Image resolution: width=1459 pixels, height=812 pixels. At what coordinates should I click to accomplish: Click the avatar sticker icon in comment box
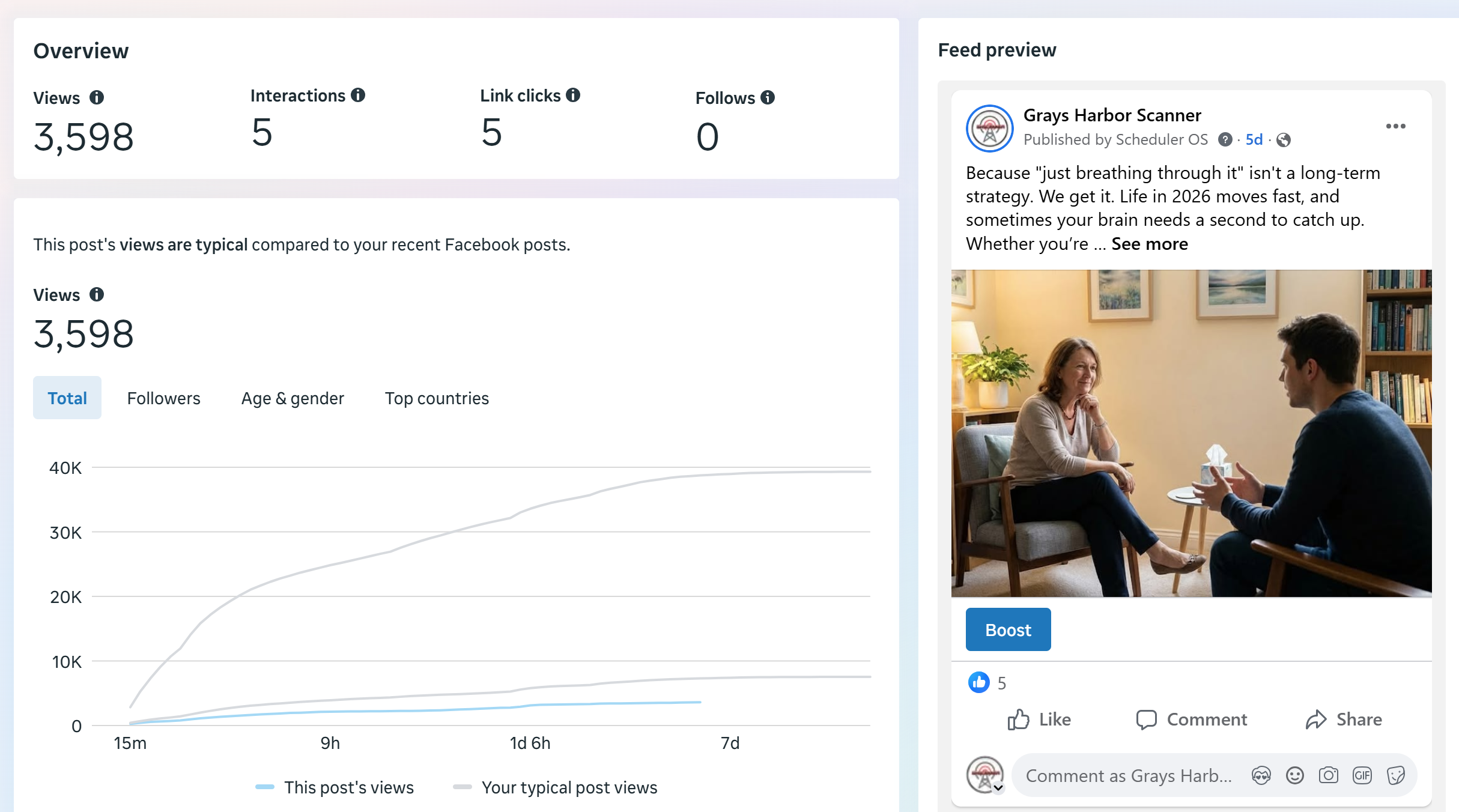(1261, 775)
